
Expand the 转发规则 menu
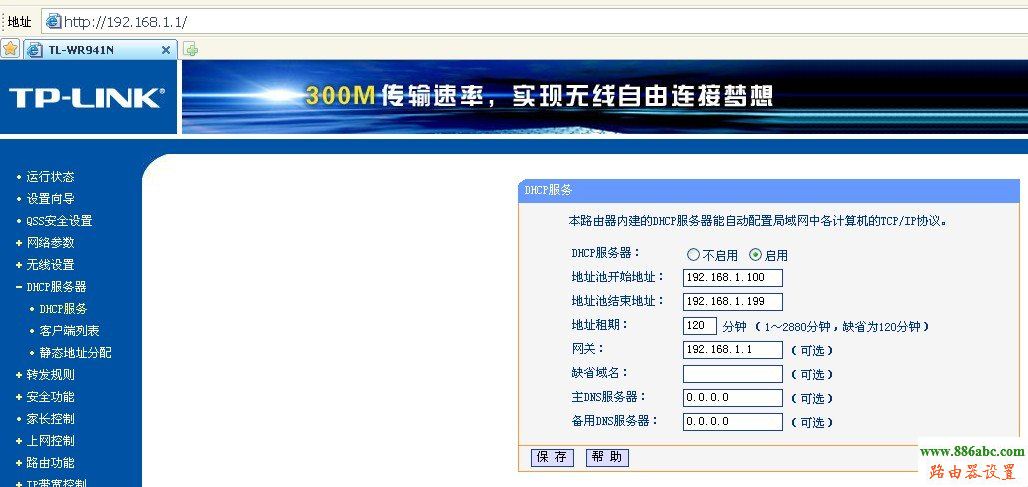pos(50,375)
